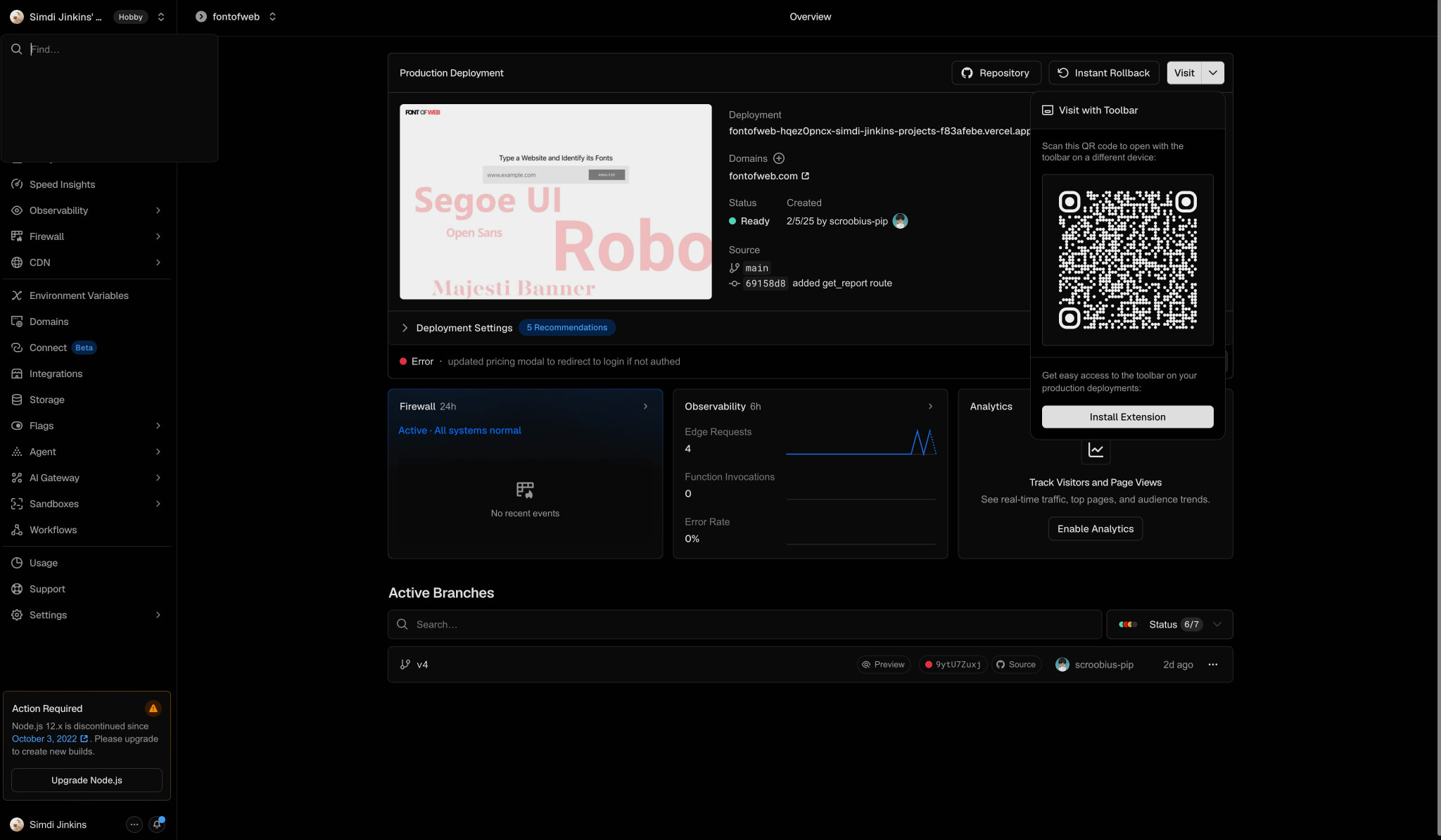Open October 3, 2022 link
The image size is (1441, 840).
point(50,739)
